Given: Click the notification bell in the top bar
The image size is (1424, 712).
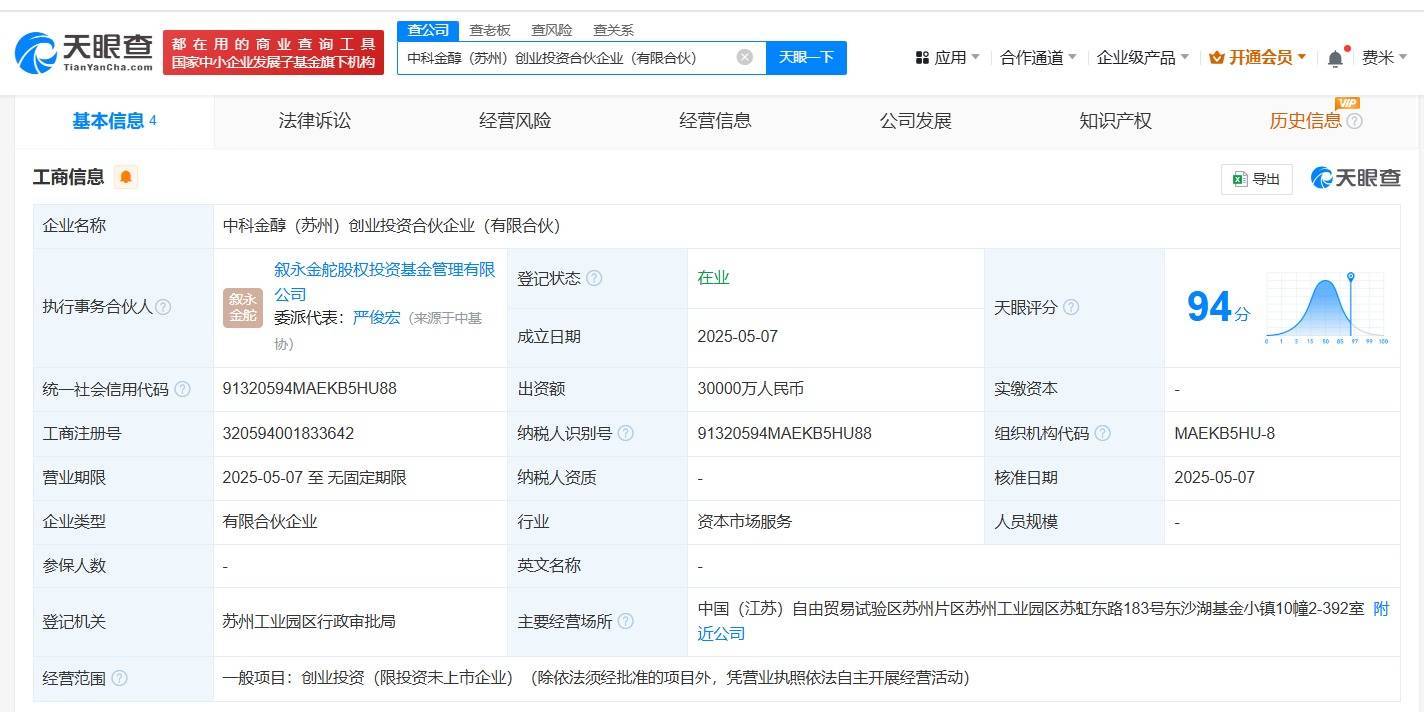Looking at the screenshot, I should point(1335,59).
